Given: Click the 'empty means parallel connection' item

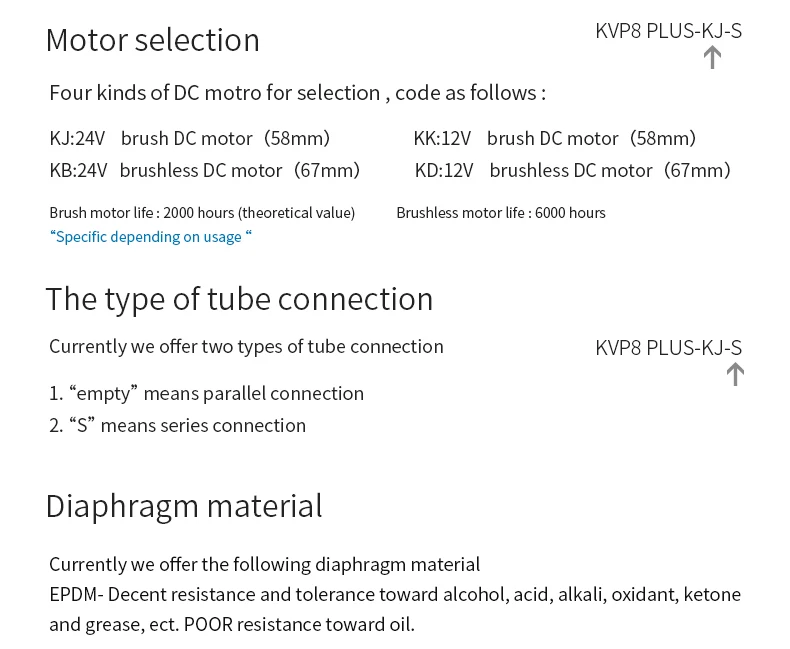Looking at the screenshot, I should tap(207, 394).
